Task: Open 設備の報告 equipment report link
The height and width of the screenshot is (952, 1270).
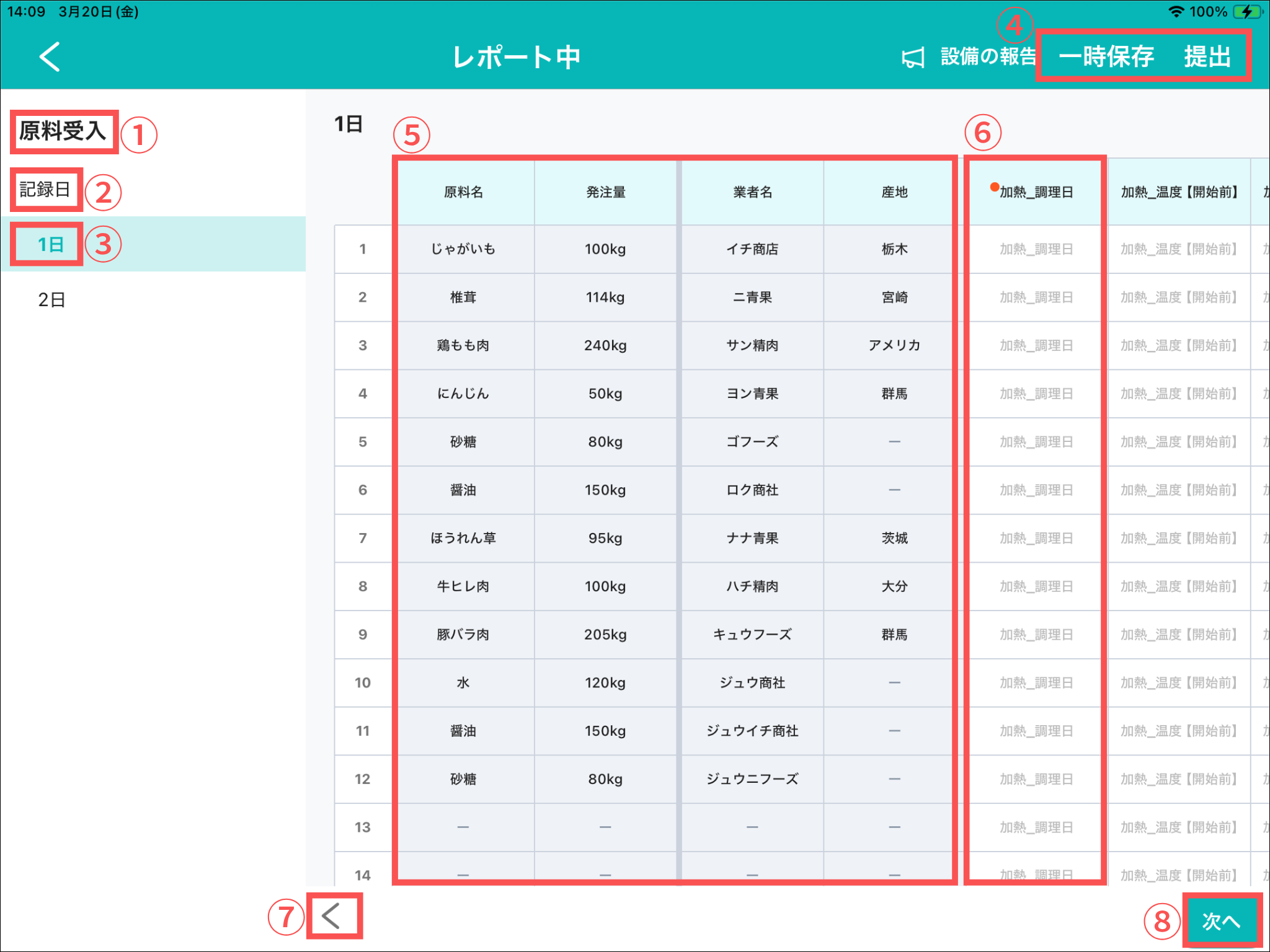Action: coord(988,57)
